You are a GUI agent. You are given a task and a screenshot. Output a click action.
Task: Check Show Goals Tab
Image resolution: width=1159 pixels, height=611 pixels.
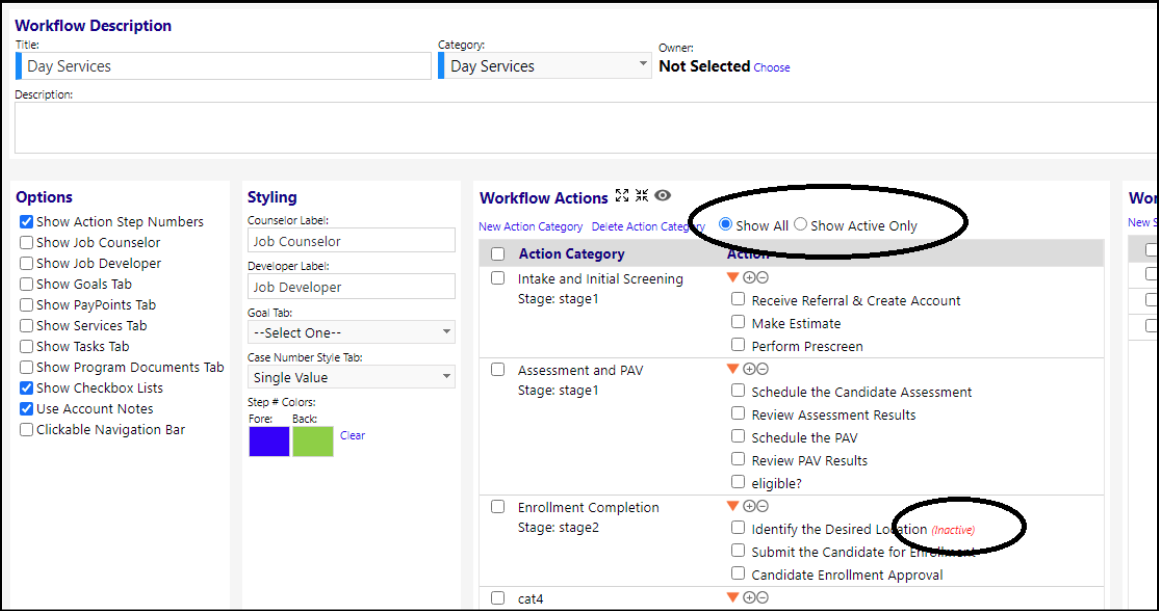pyautogui.click(x=27, y=284)
